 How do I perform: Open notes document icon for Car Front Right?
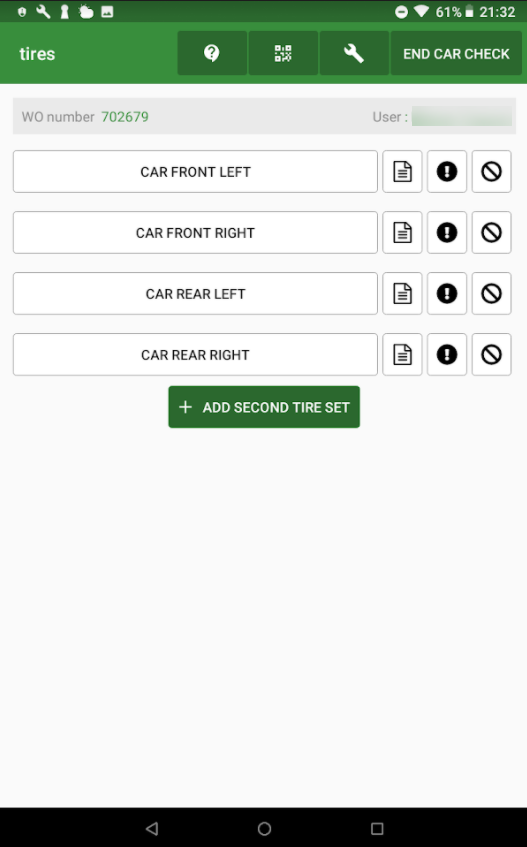[402, 233]
